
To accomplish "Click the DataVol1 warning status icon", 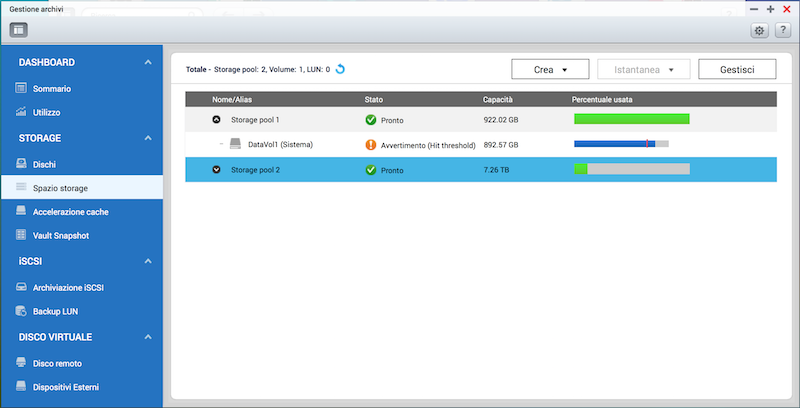I will click(371, 144).
